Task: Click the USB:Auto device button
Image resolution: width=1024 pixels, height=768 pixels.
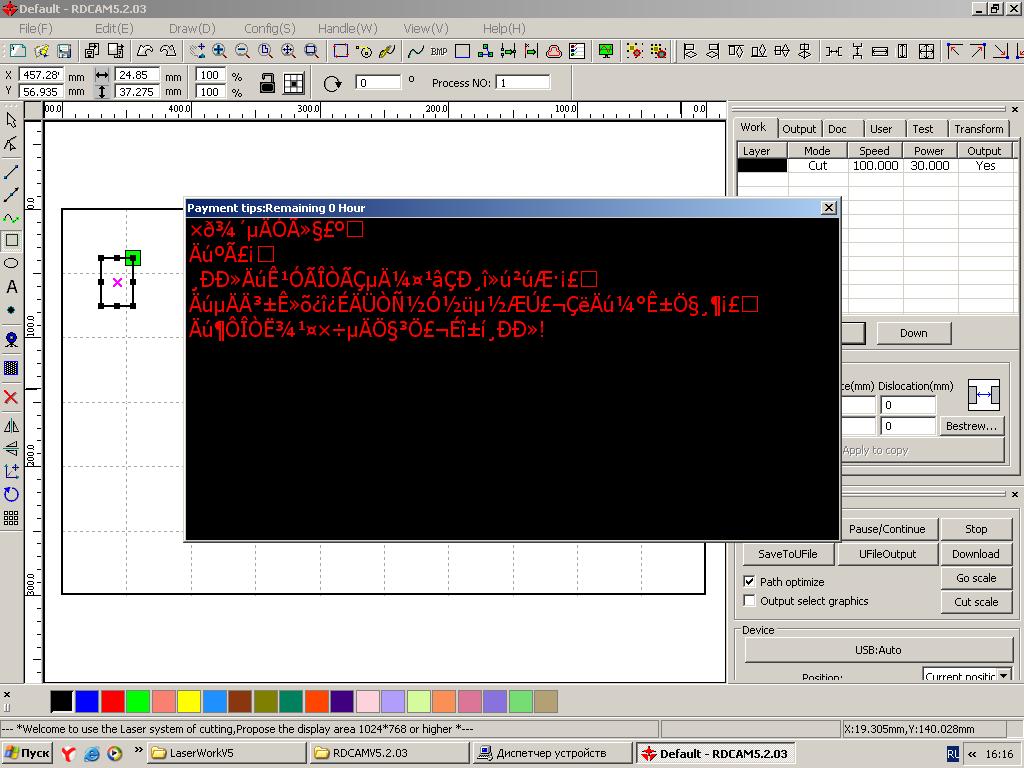Action: [877, 650]
